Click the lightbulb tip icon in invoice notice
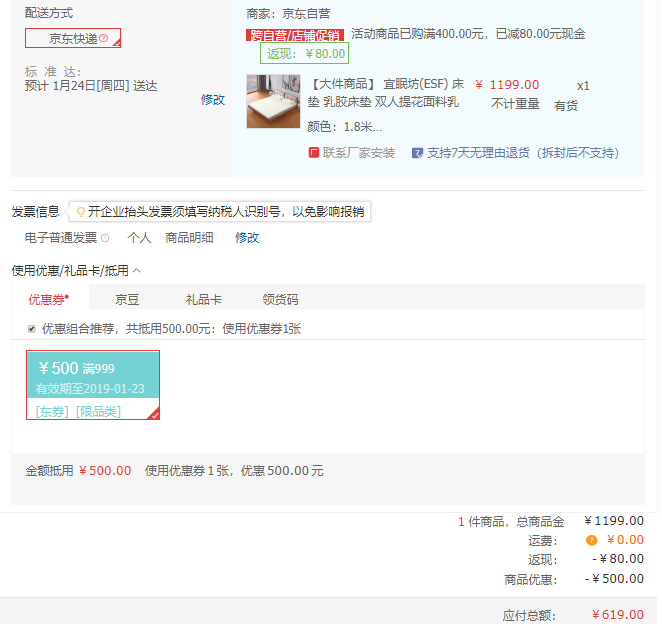662x624 pixels. coord(80,212)
